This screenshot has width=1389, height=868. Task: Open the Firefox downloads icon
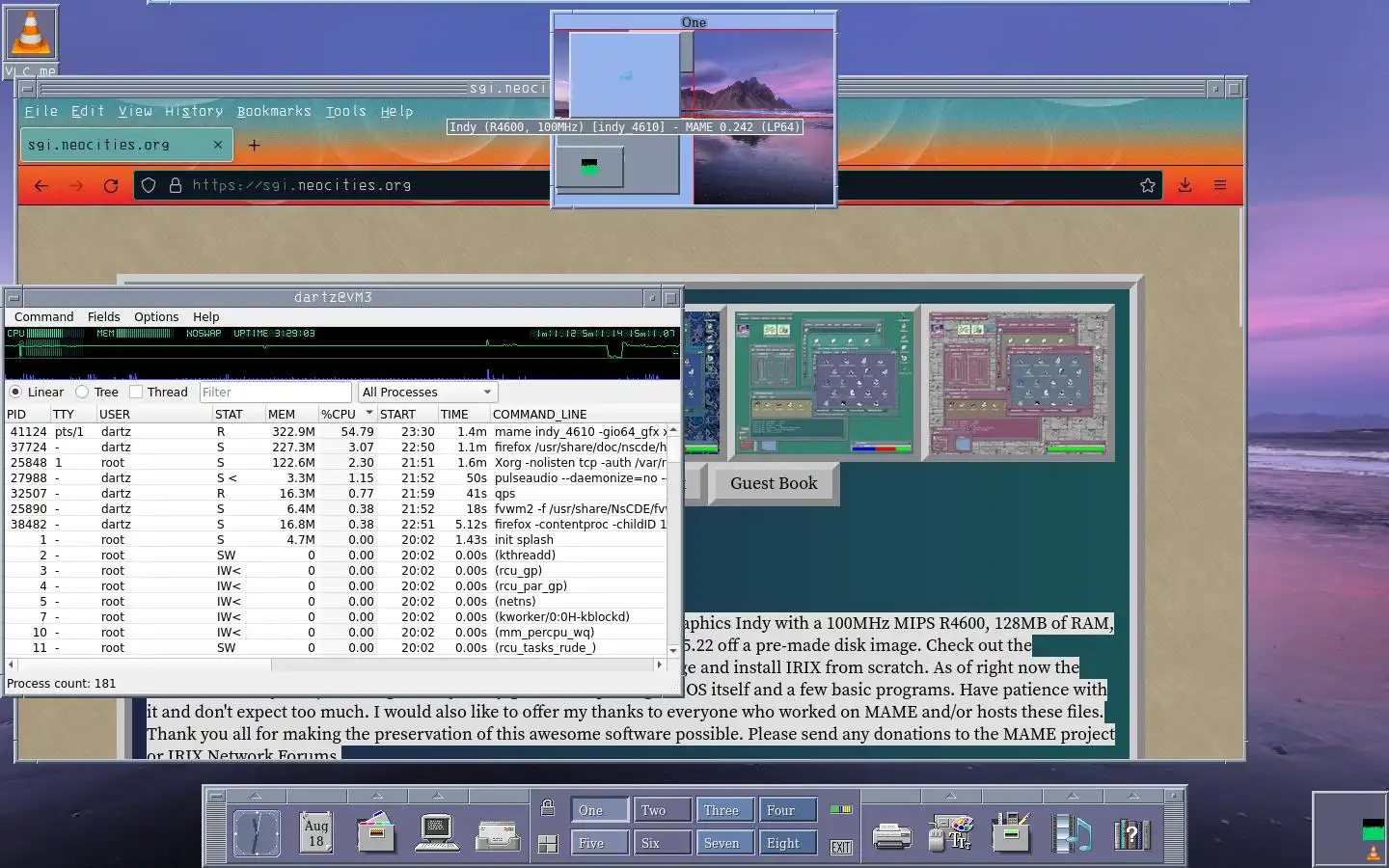click(x=1185, y=185)
